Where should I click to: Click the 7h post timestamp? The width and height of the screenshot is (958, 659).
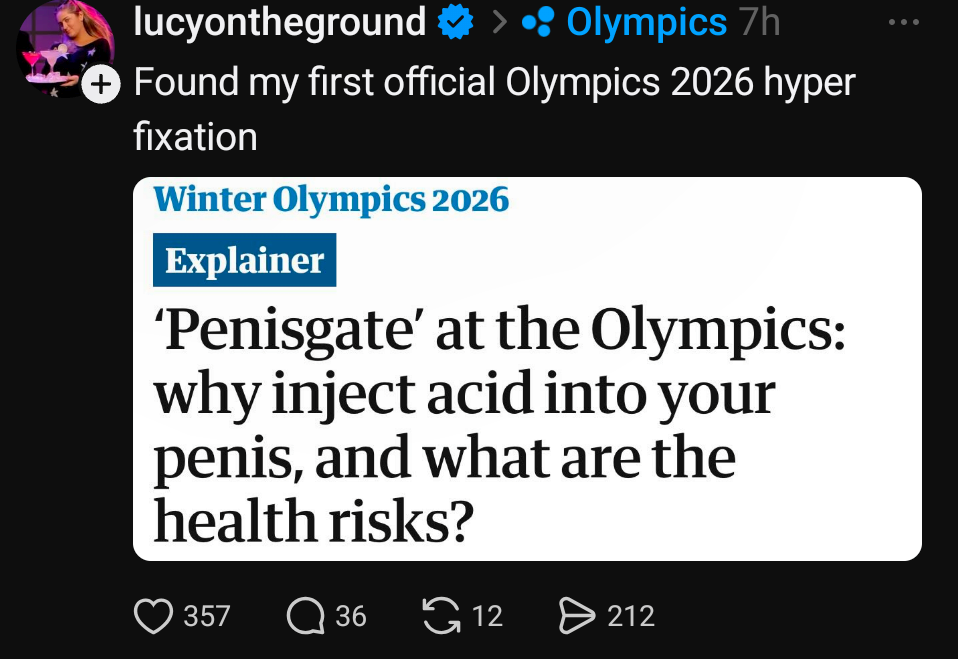coord(759,24)
